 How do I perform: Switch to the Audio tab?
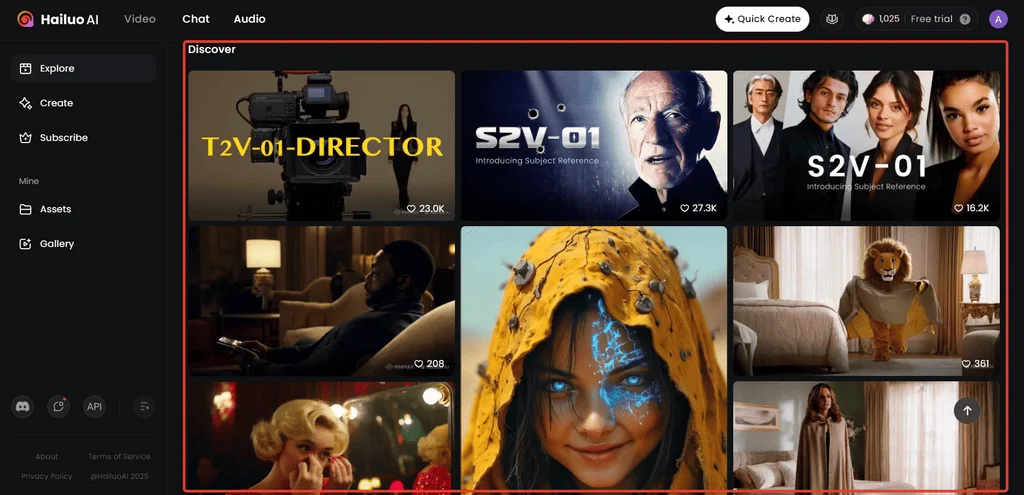(x=249, y=19)
